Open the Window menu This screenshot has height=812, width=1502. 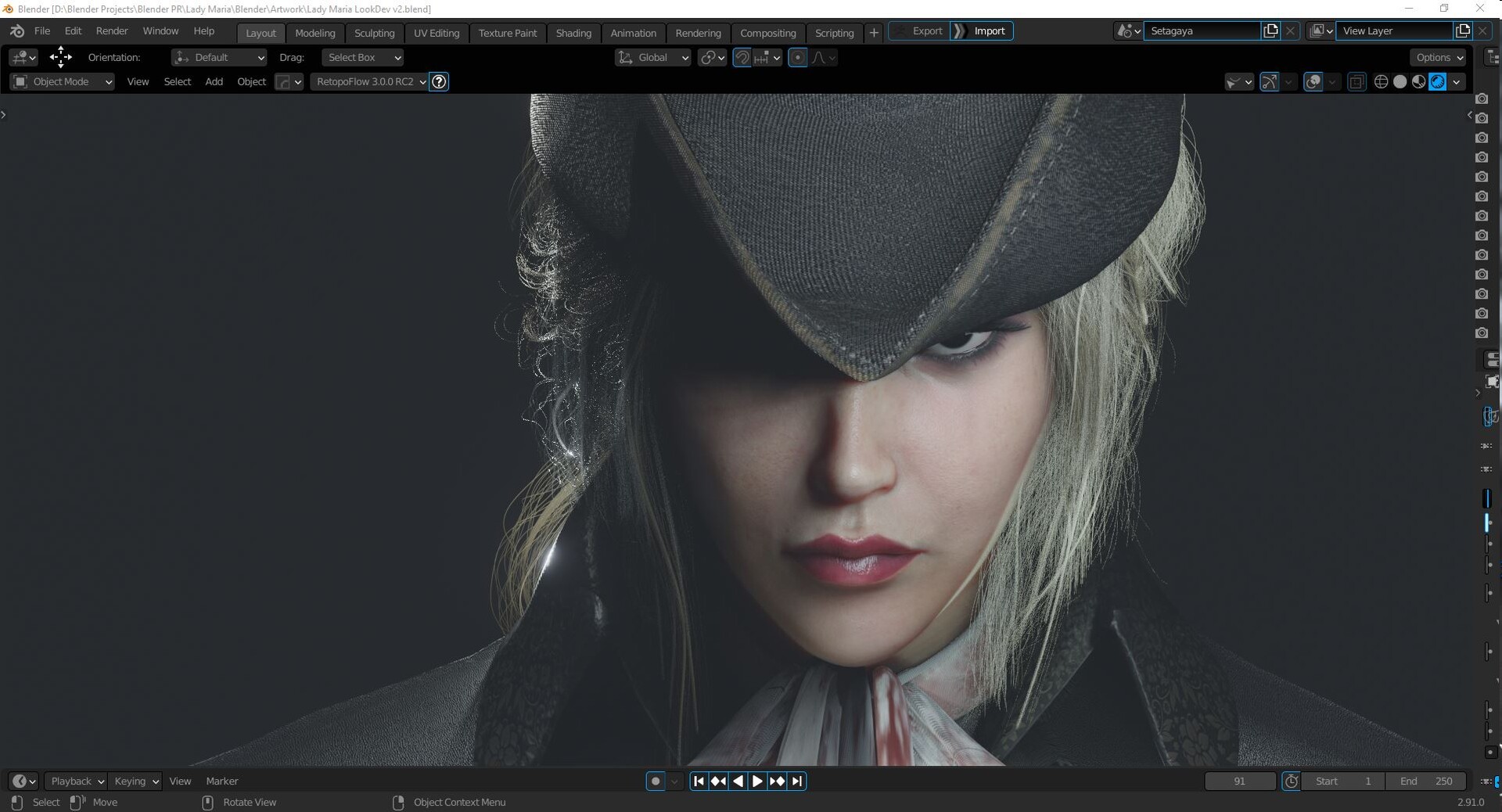[x=160, y=31]
